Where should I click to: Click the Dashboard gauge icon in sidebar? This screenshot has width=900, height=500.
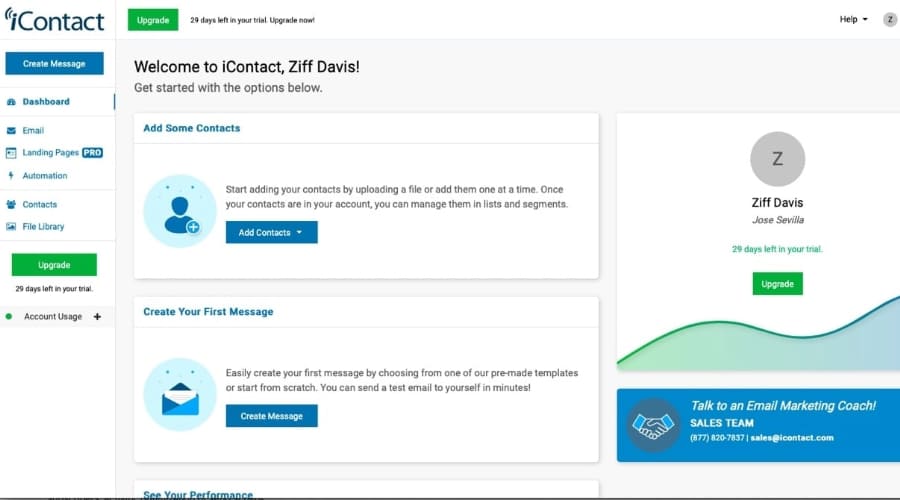click(11, 102)
